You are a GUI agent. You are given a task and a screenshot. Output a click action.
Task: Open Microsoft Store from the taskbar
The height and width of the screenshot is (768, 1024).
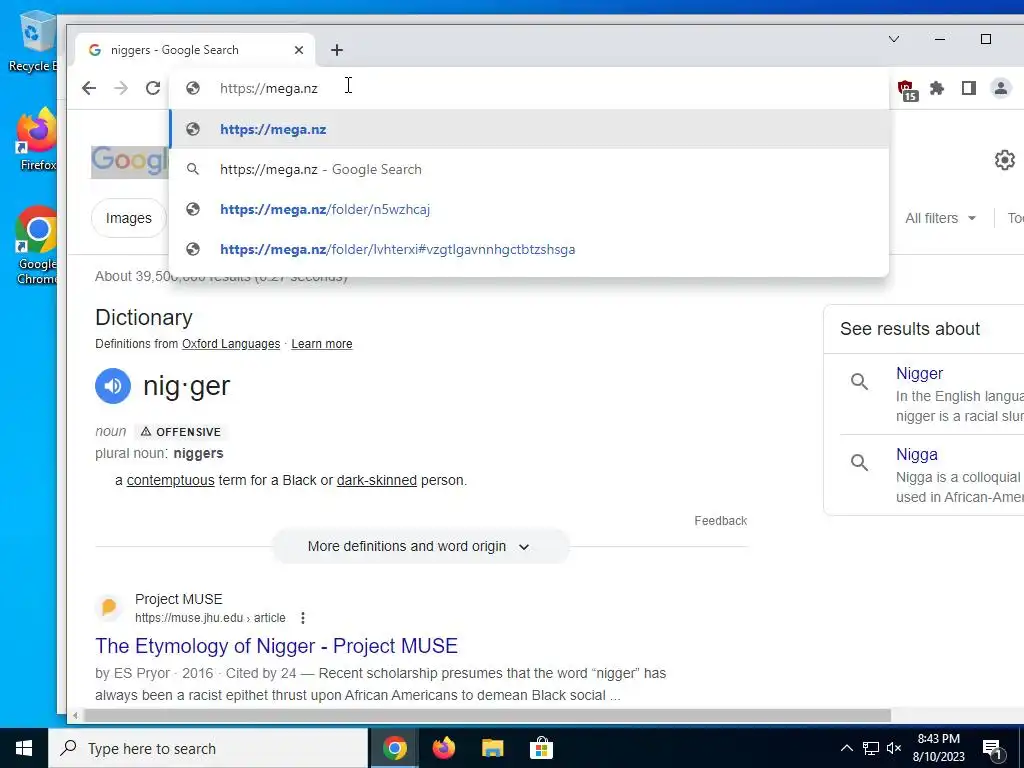click(x=541, y=748)
